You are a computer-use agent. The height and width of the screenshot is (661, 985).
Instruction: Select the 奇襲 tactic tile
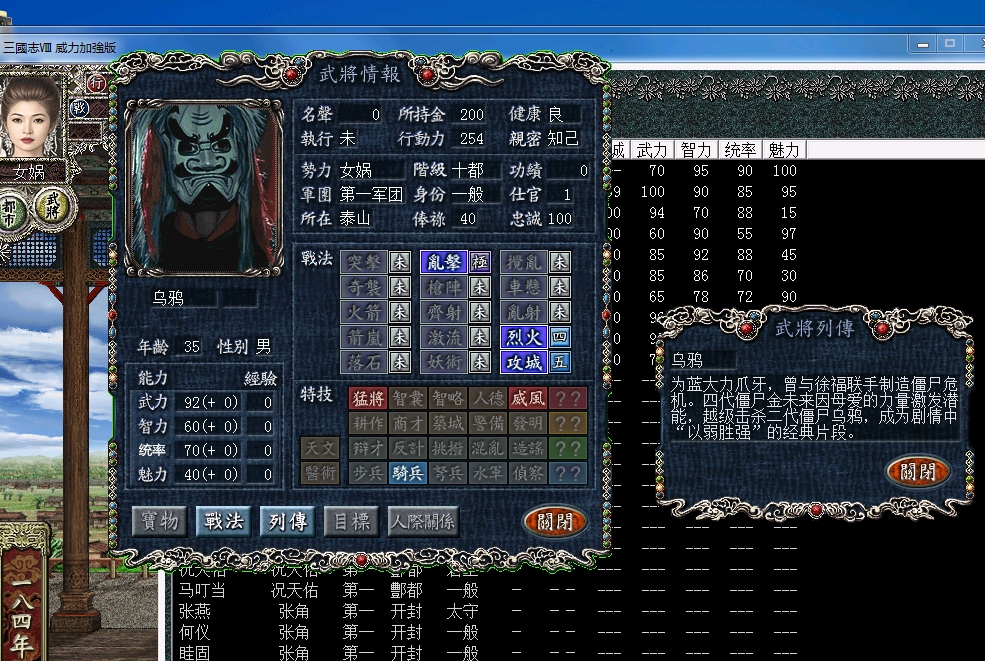click(x=364, y=287)
